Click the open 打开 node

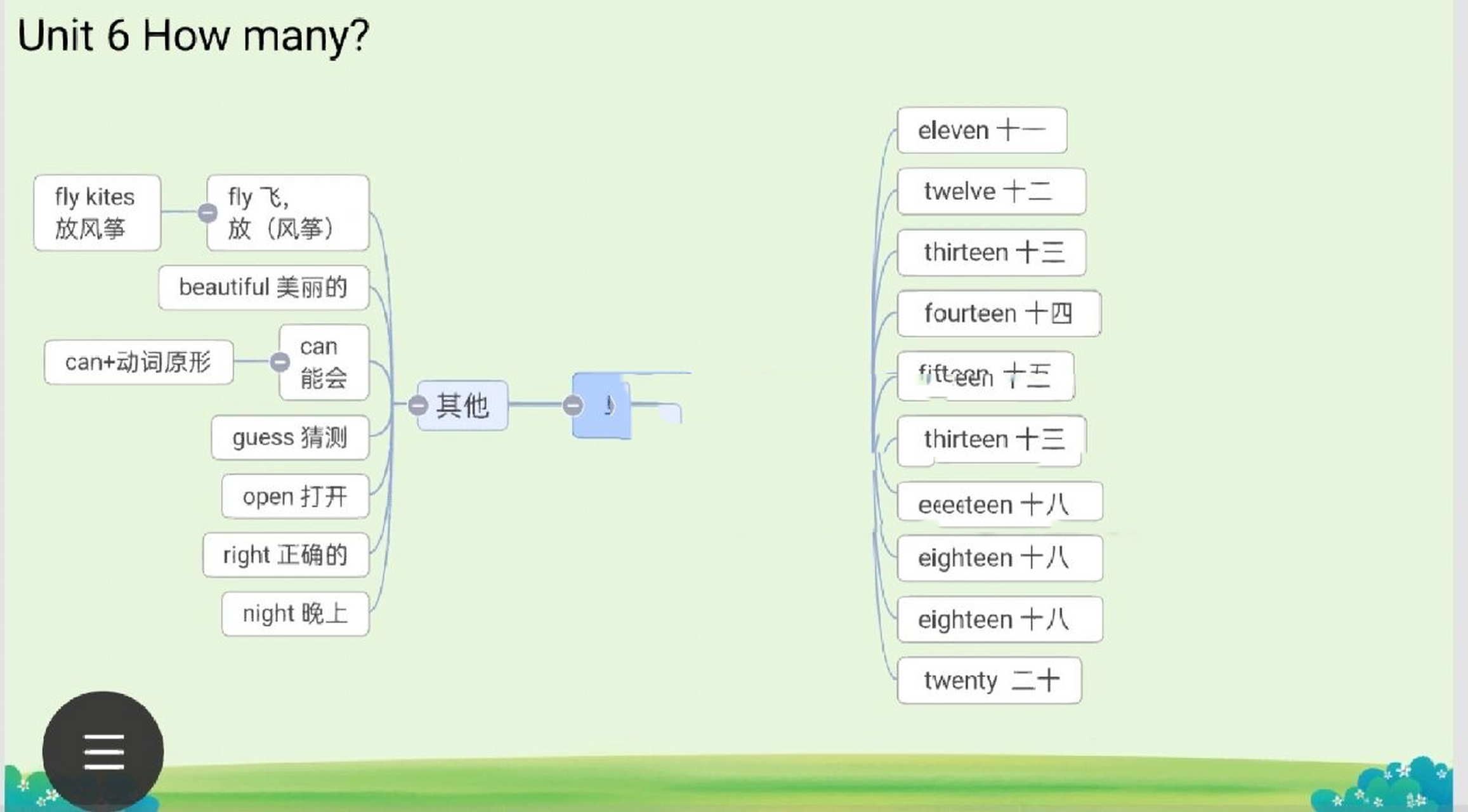[295, 497]
